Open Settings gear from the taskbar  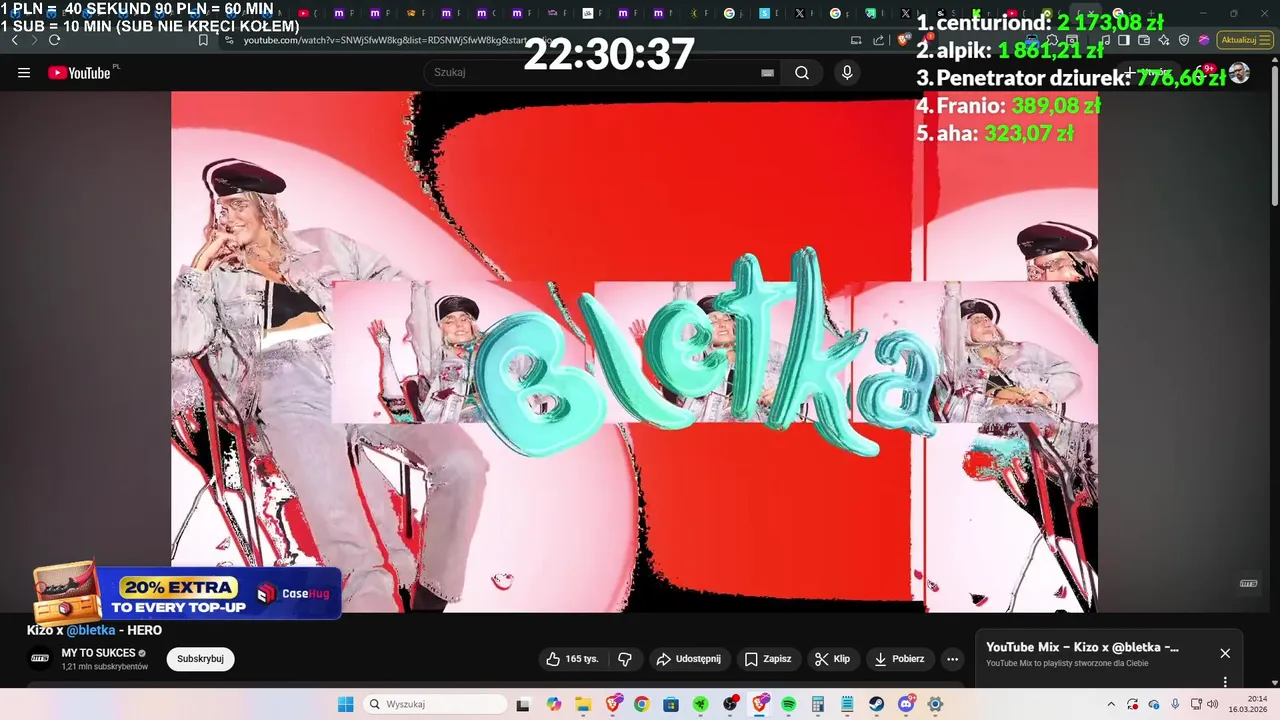pyautogui.click(x=936, y=704)
